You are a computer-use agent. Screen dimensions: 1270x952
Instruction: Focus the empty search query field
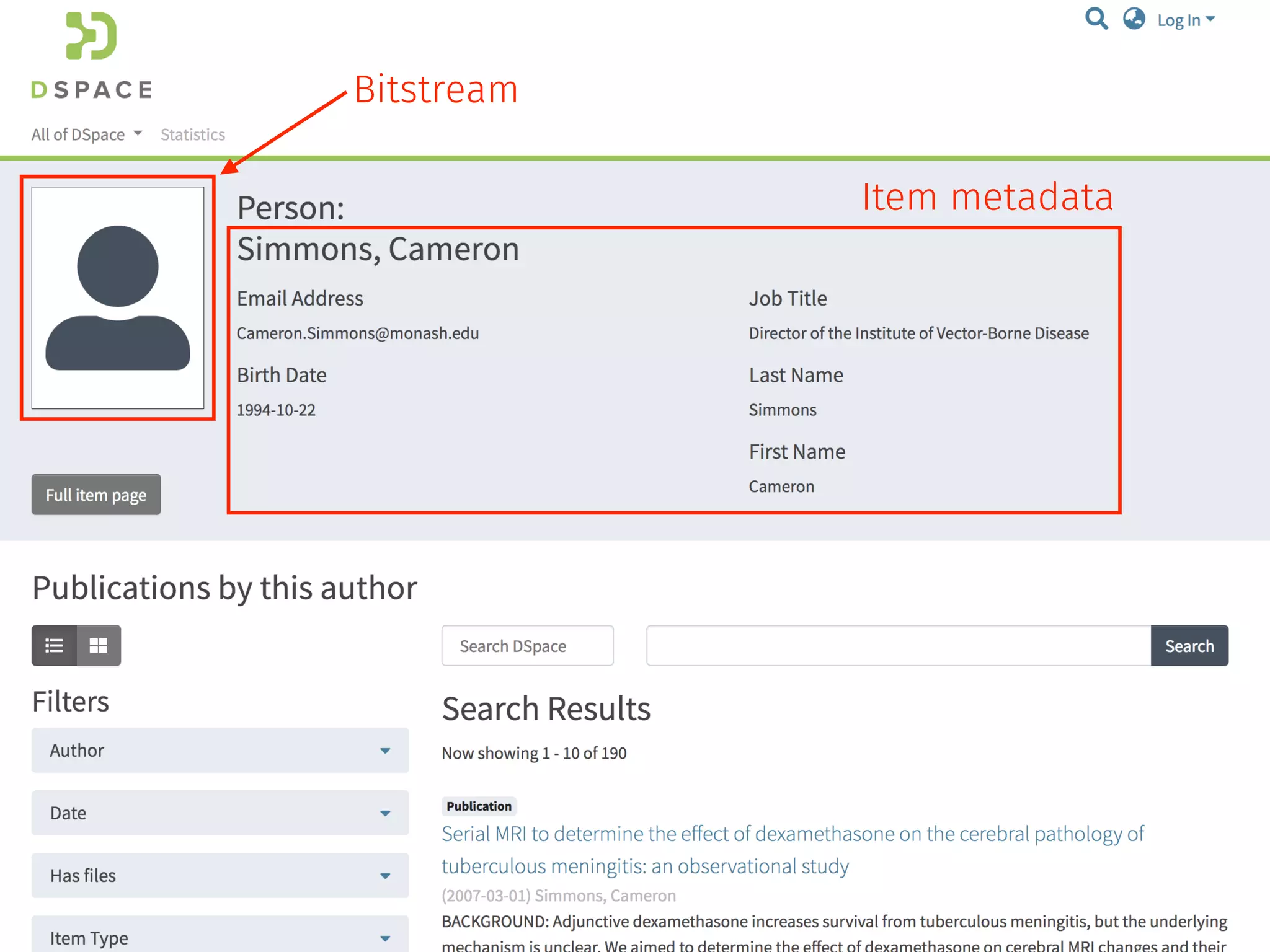(x=898, y=646)
